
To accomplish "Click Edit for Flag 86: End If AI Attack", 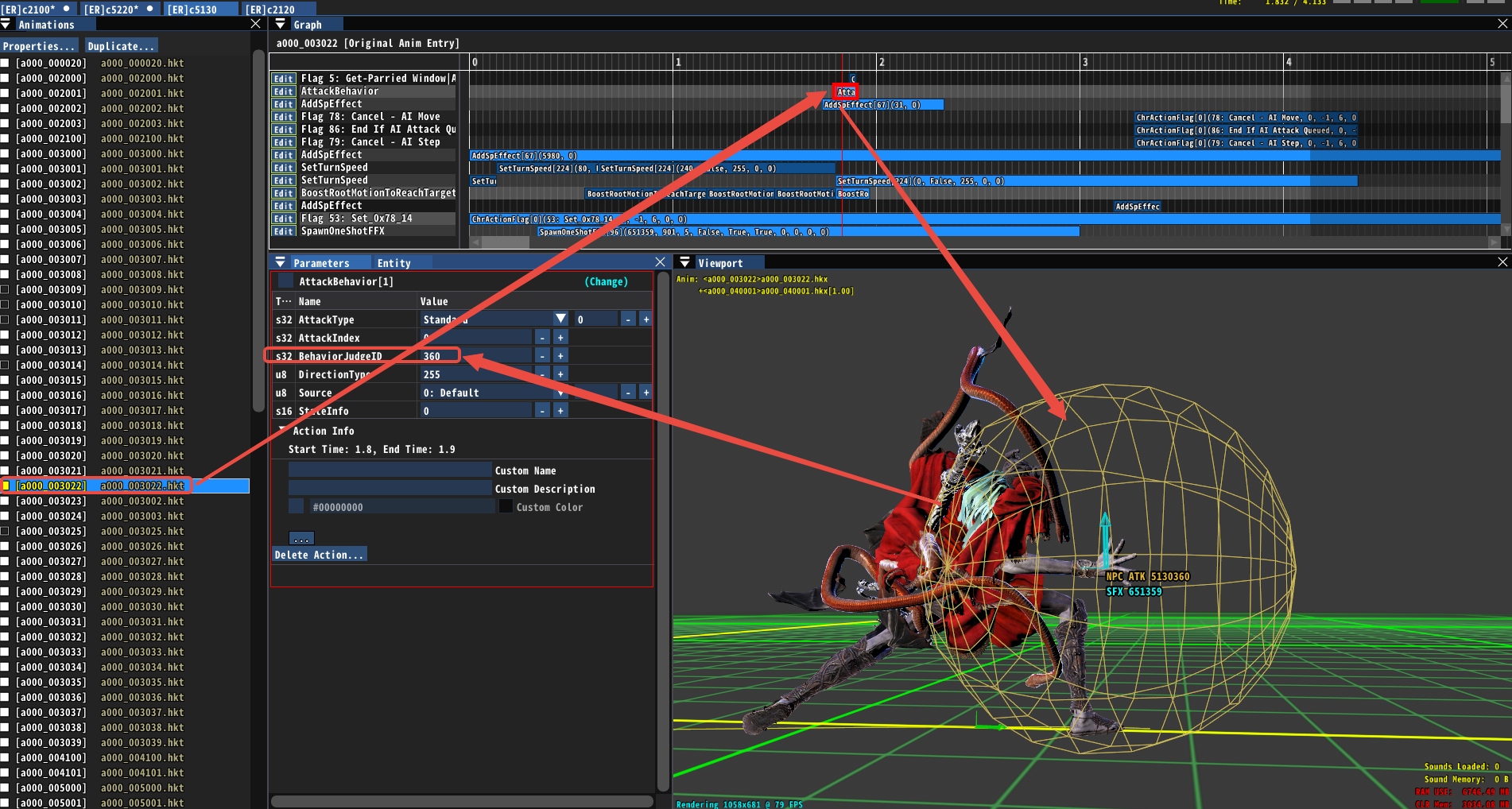I will pyautogui.click(x=283, y=130).
